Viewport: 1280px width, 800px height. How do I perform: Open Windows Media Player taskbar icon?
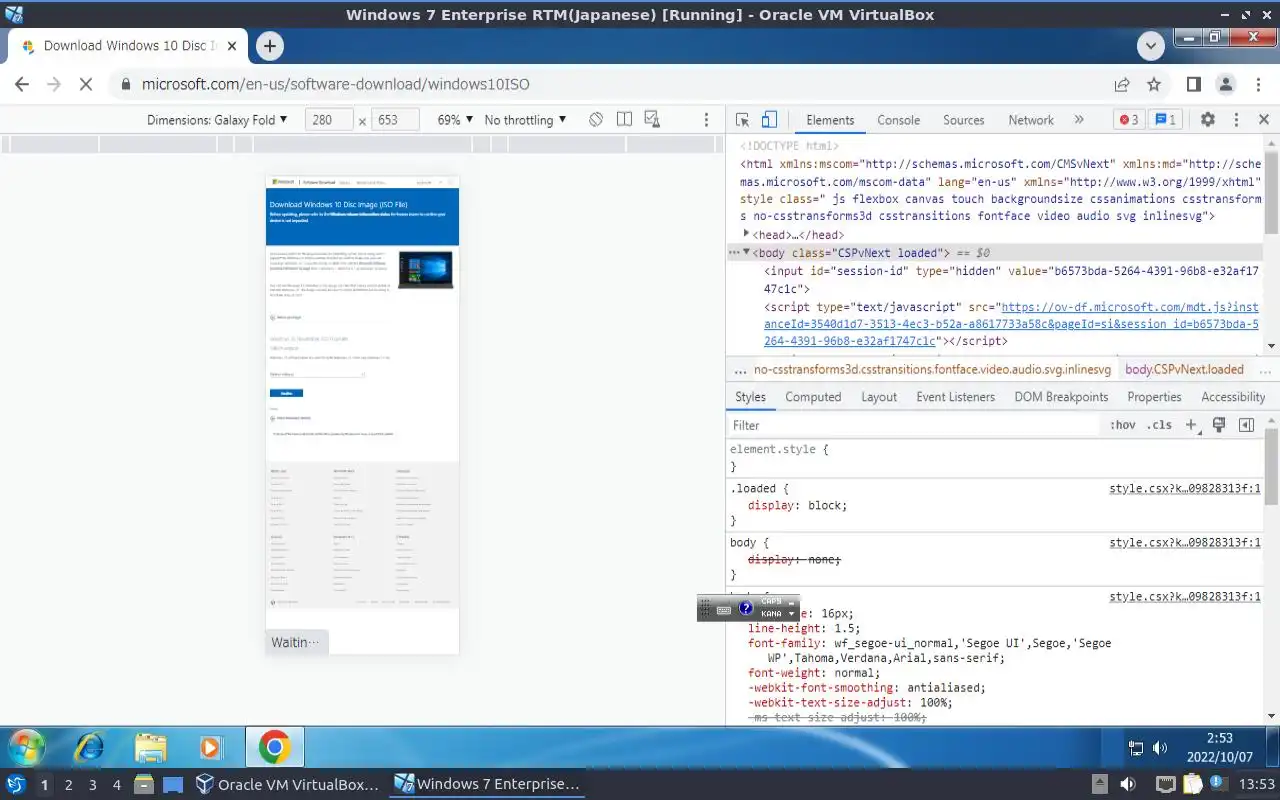tap(210, 747)
